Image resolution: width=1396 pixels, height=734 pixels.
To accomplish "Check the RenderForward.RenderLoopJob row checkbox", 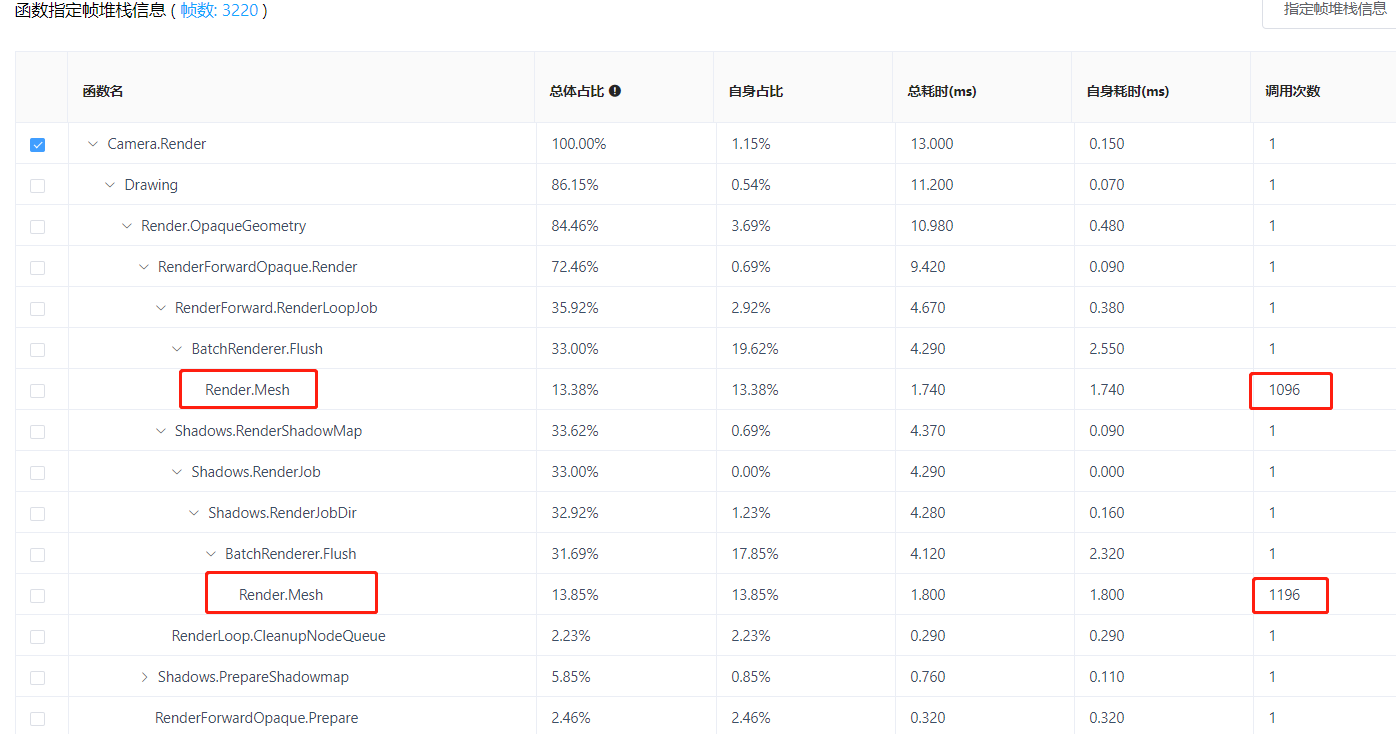I will pyautogui.click(x=37, y=308).
